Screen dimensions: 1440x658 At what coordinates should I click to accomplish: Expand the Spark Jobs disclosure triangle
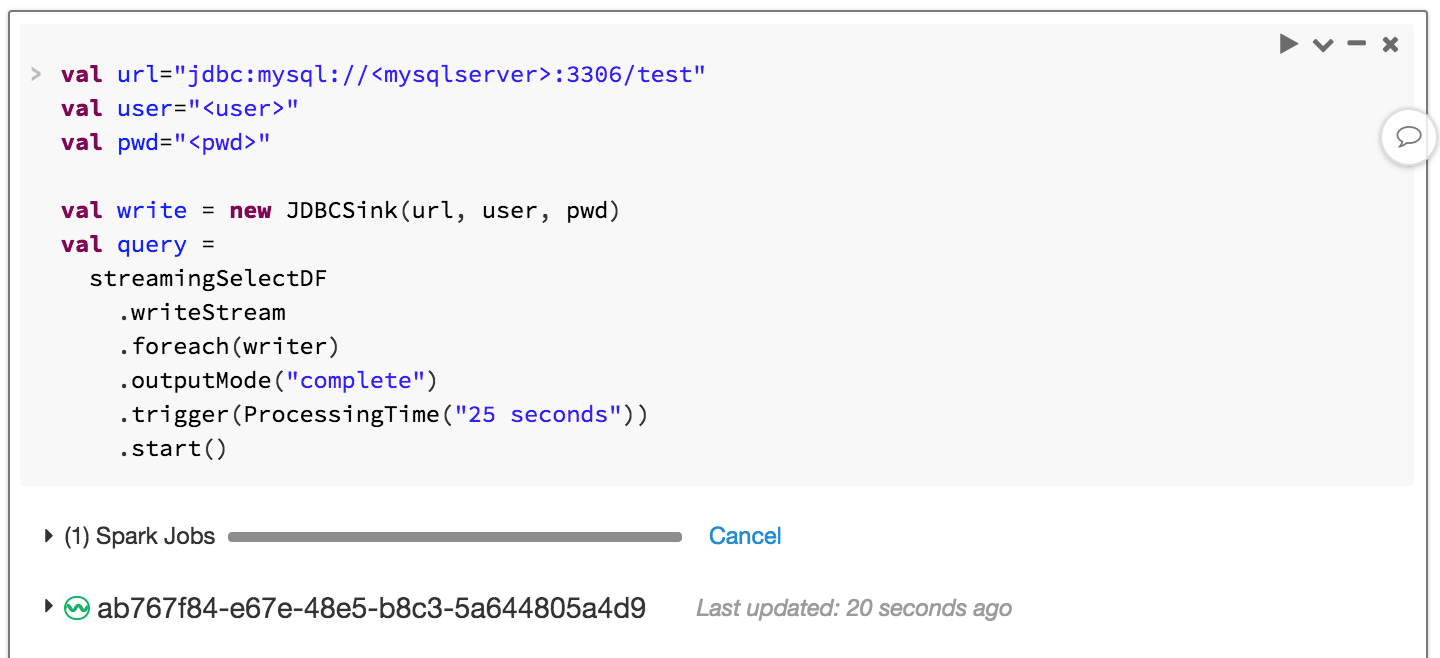click(48, 536)
